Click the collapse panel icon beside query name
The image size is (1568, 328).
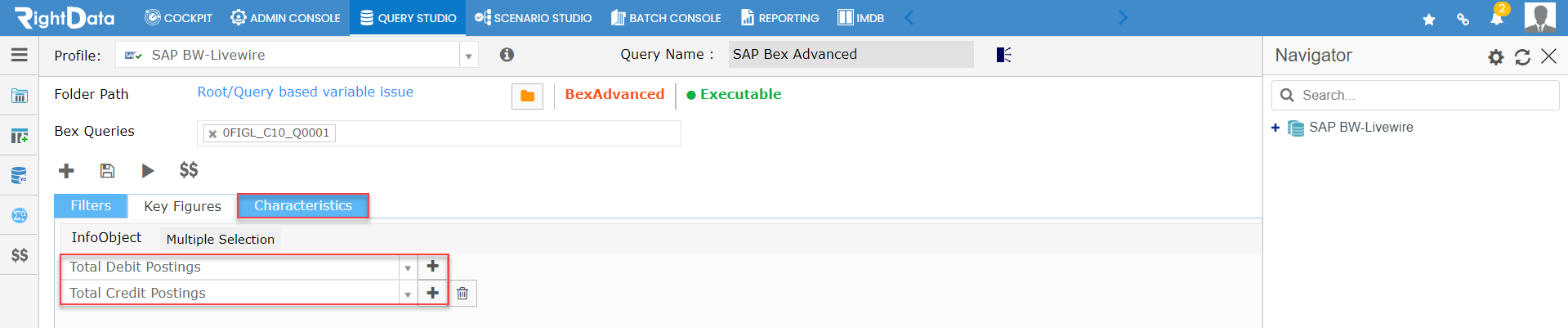[1004, 55]
